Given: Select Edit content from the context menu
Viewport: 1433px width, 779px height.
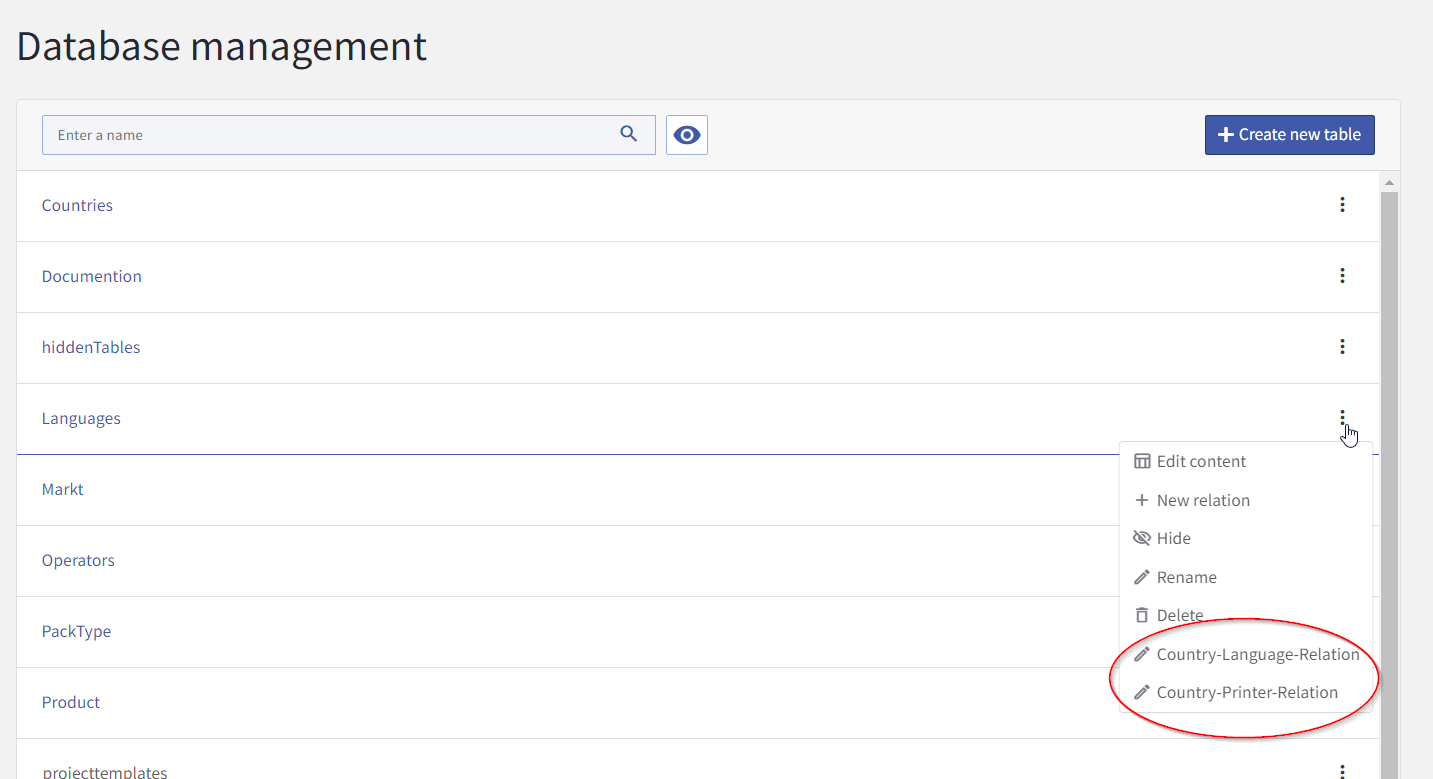Looking at the screenshot, I should click(1201, 462).
